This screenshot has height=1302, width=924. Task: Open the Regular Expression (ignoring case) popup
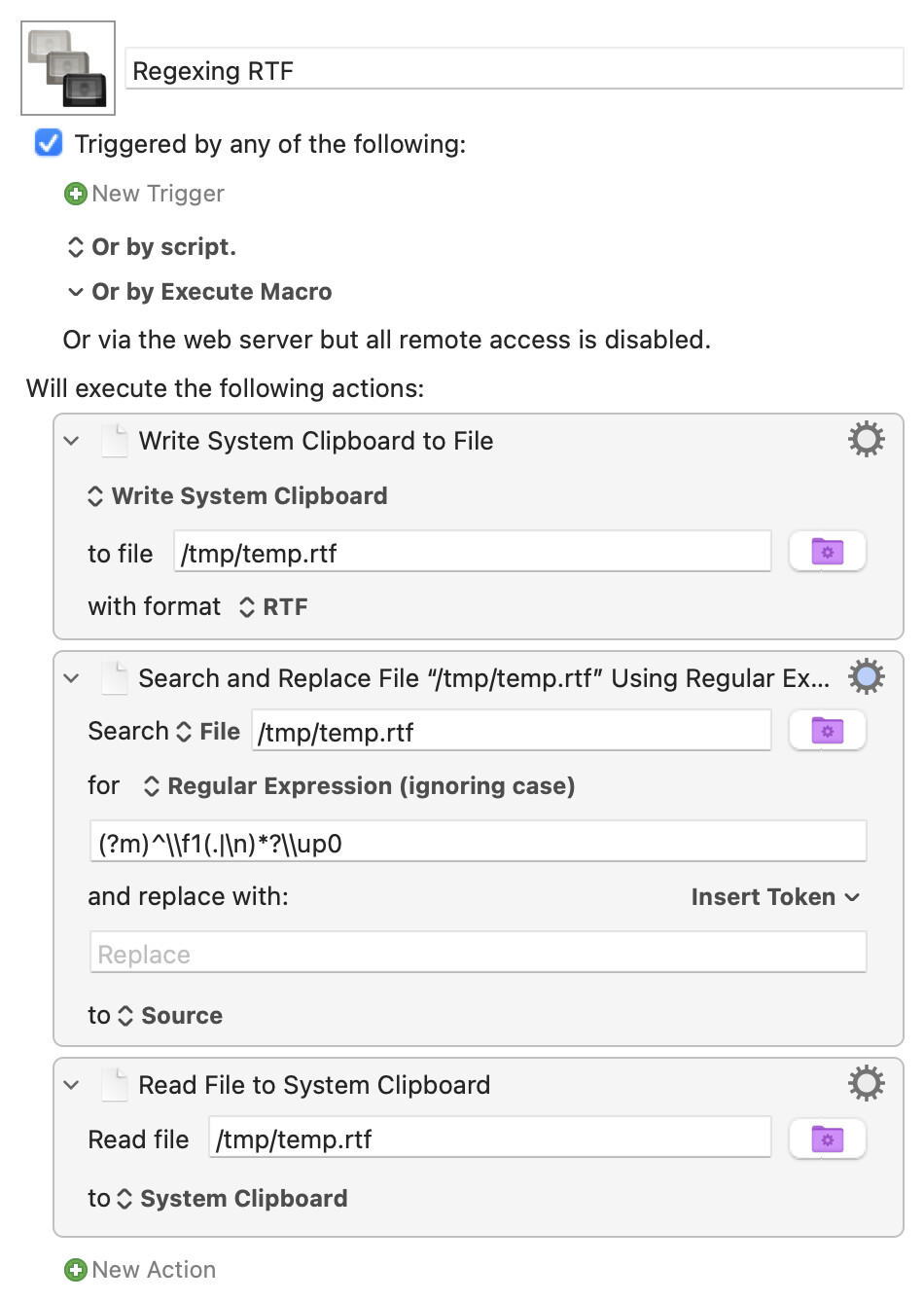click(359, 786)
